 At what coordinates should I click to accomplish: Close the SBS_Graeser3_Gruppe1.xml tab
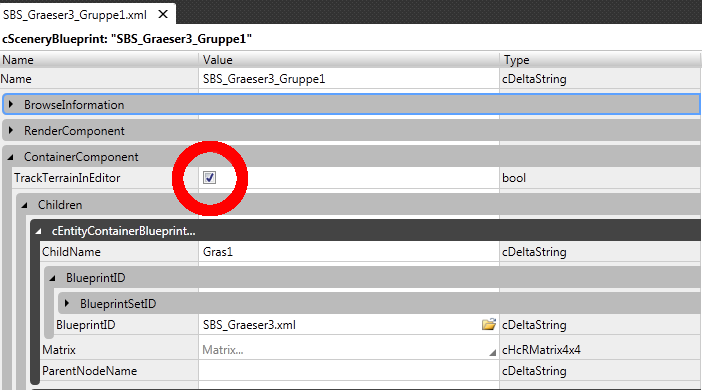(x=163, y=14)
